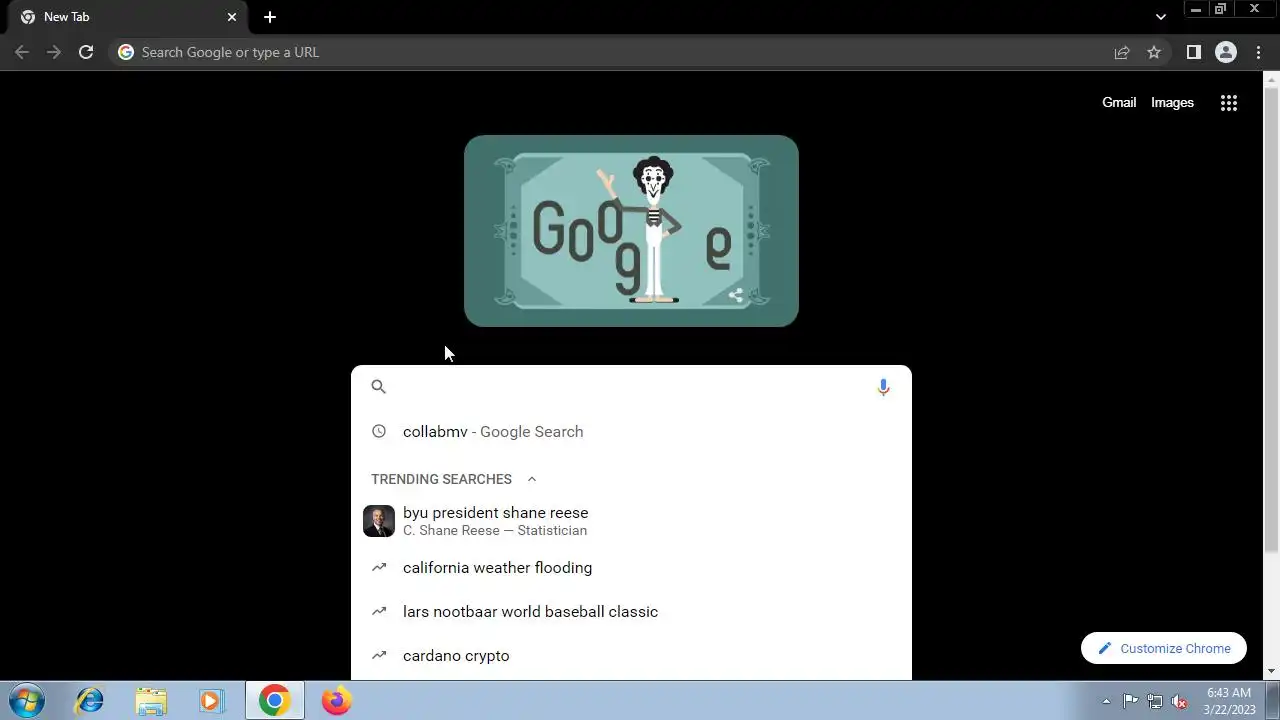Launch Internet Explorer from taskbar
1280x720 pixels.
tap(90, 701)
